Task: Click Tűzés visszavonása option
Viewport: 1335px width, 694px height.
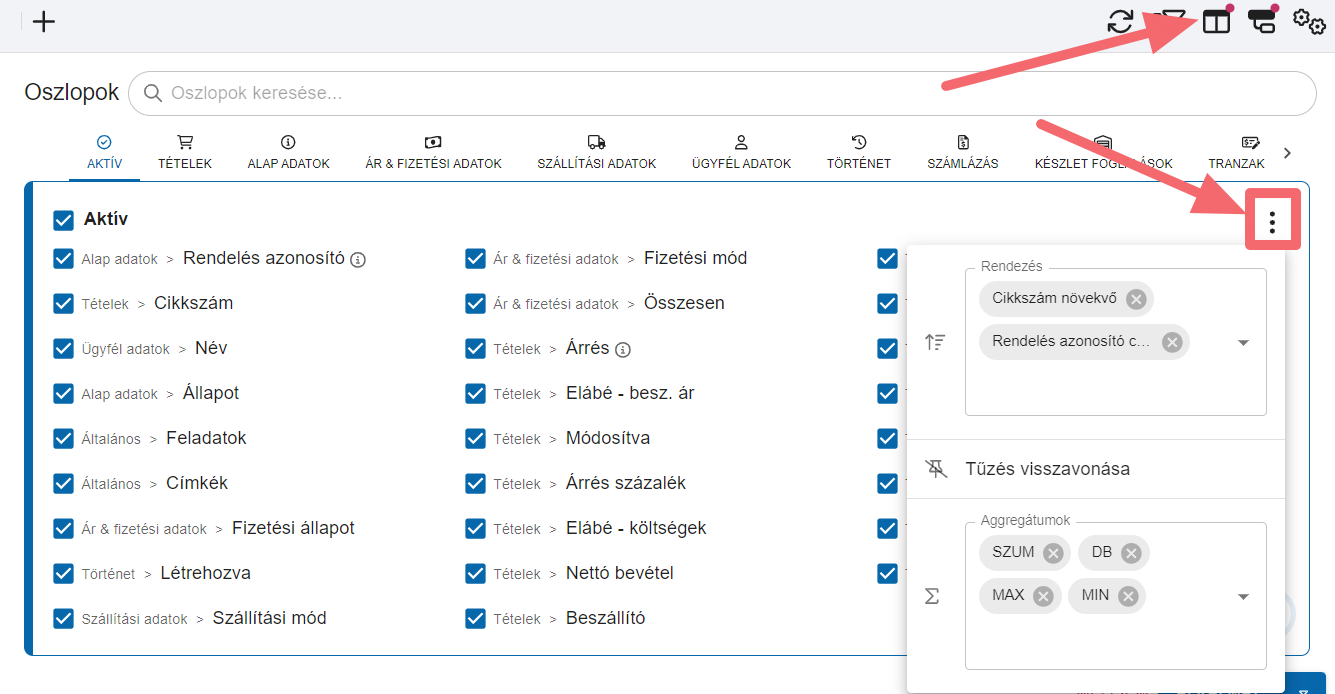Action: tap(1047, 469)
